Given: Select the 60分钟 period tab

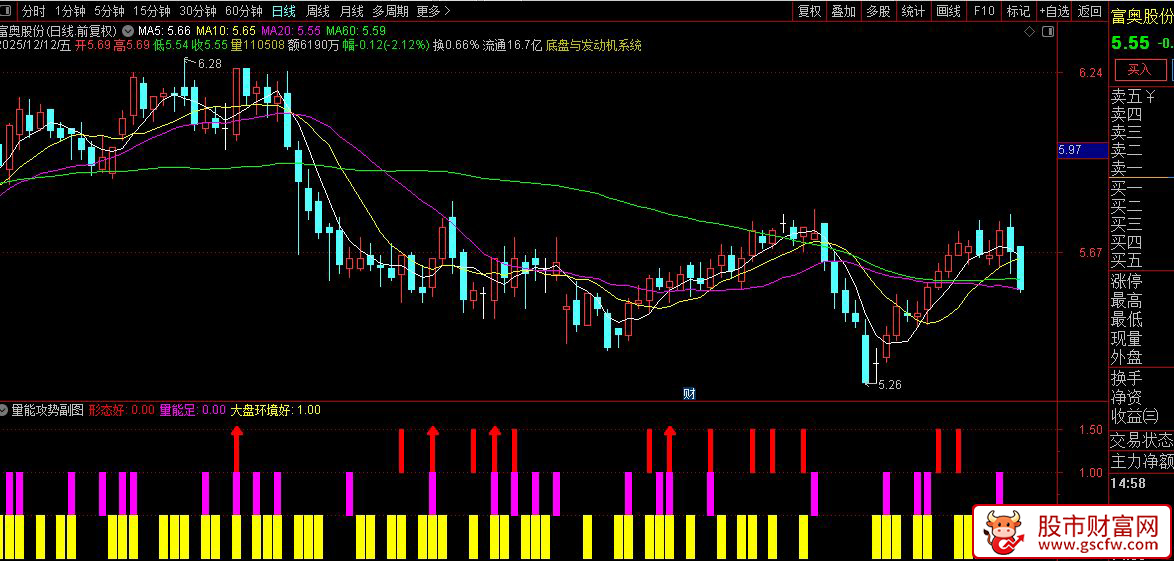Looking at the screenshot, I should point(244,11).
